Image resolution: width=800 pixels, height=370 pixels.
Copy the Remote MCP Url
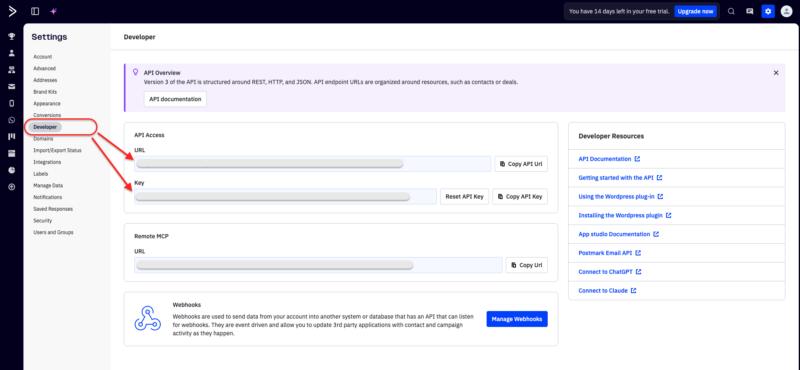pos(527,265)
